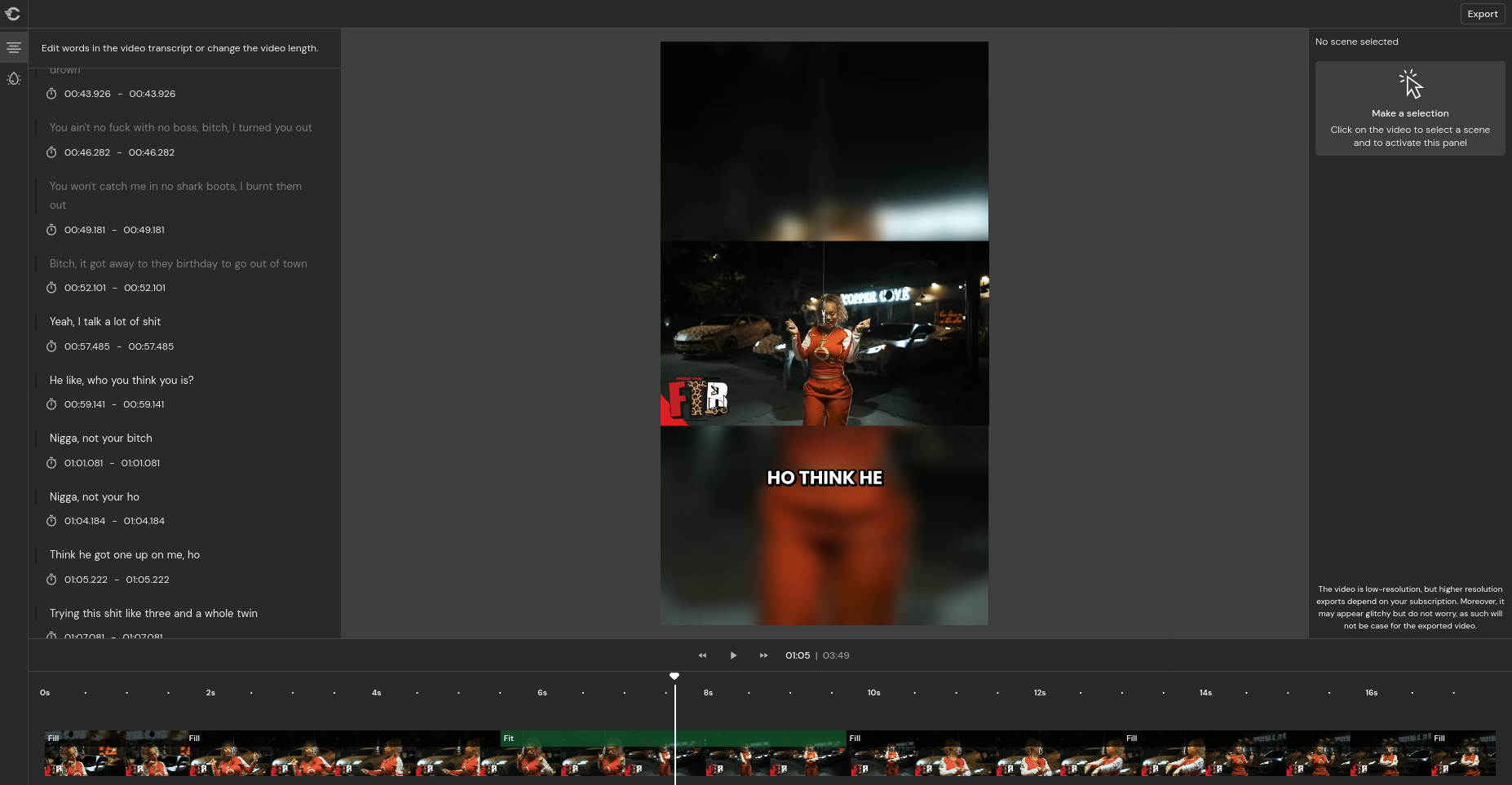The height and width of the screenshot is (785, 1512).
Task: Select line 'Bitch, it got away to they birthday'
Action: pyautogui.click(x=178, y=264)
